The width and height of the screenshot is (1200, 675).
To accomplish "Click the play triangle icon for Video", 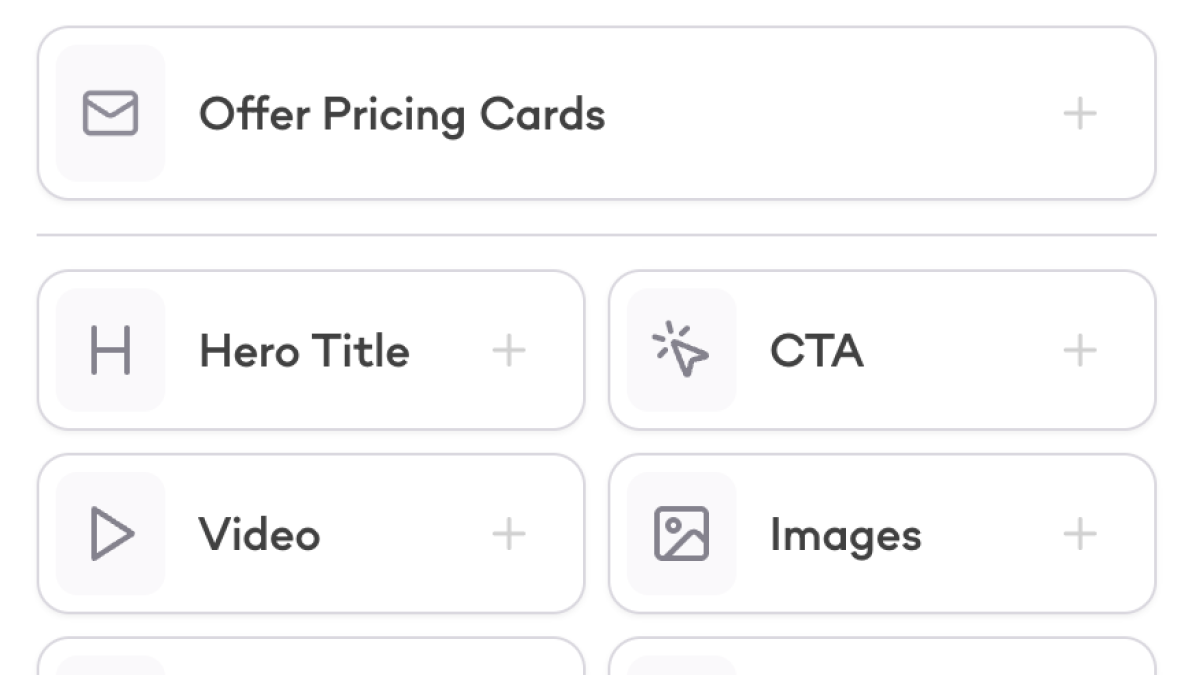I will pyautogui.click(x=110, y=534).
